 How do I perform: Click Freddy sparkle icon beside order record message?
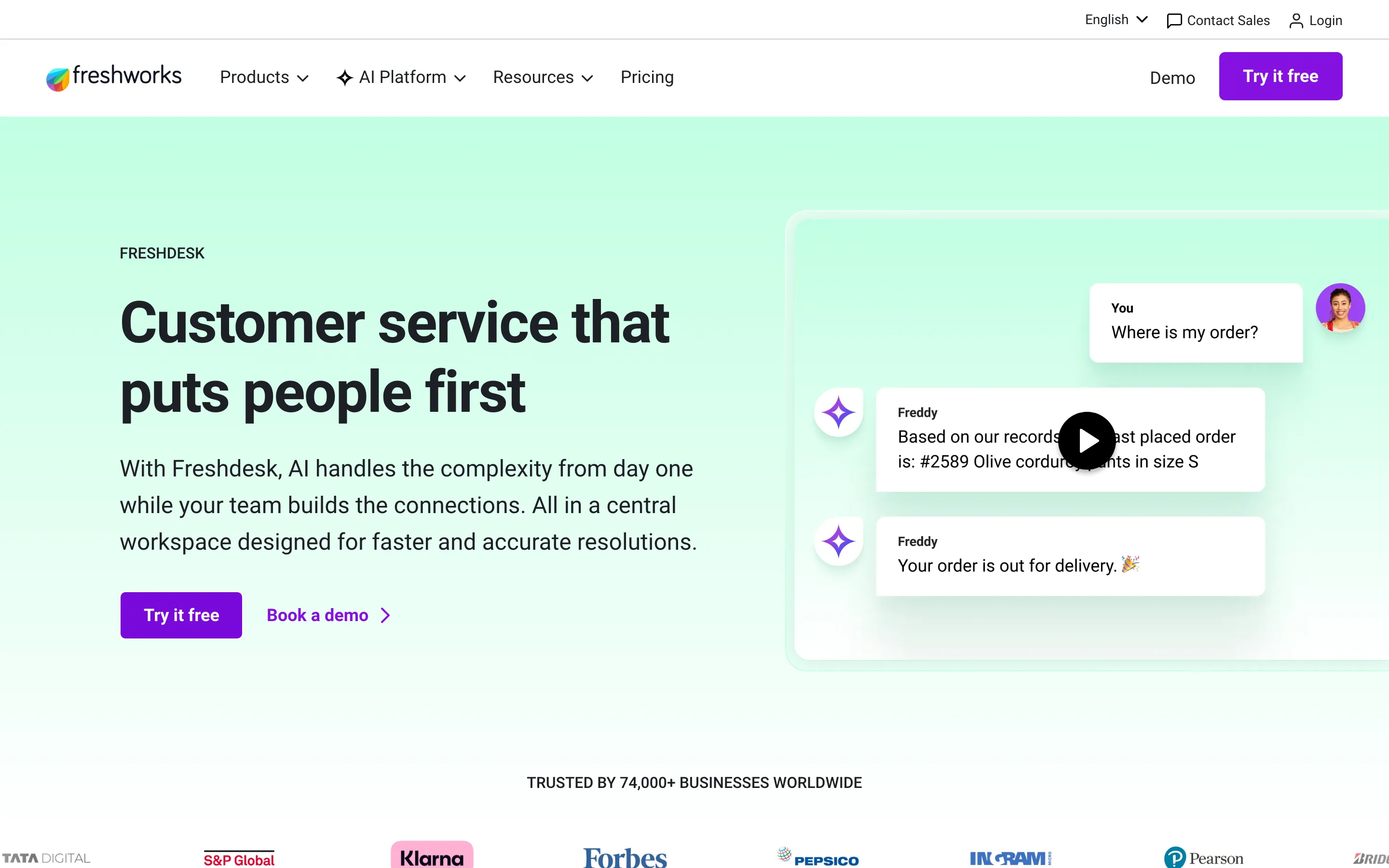(x=838, y=412)
